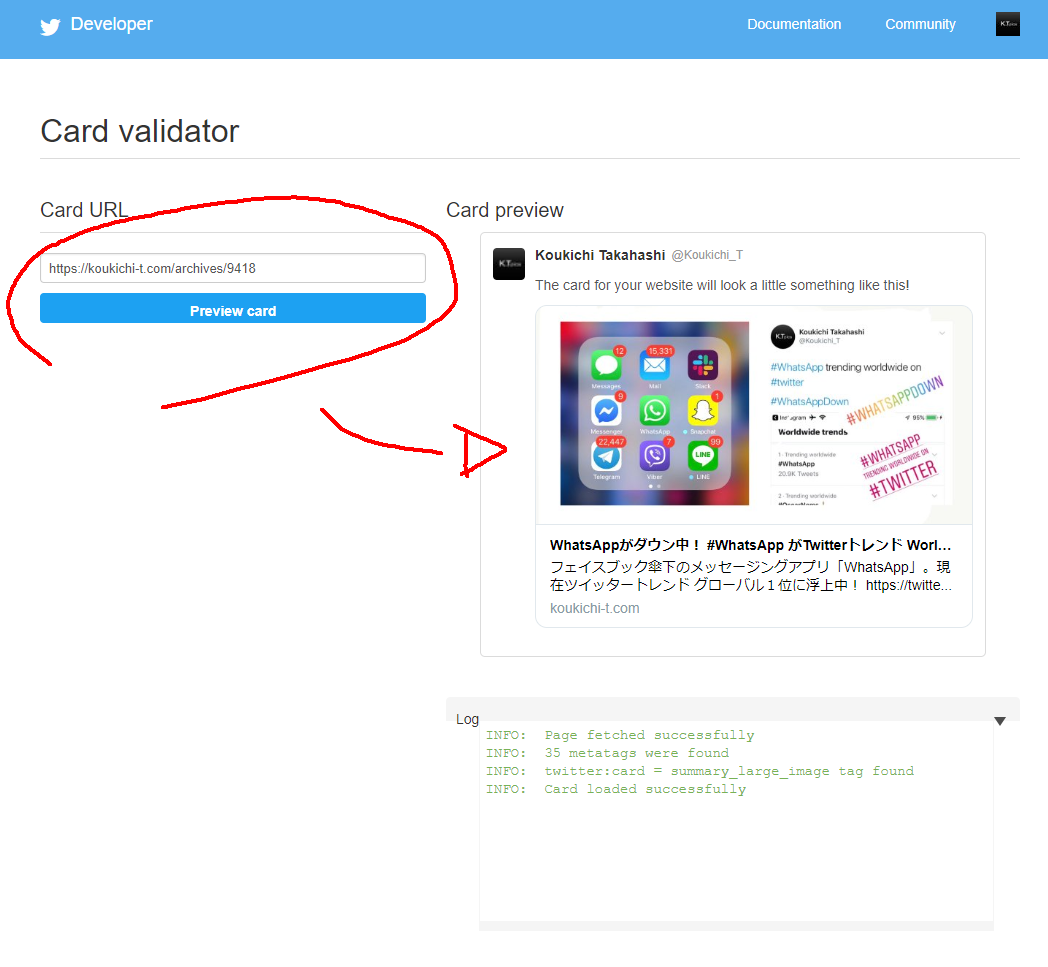Open the WhatsAppがダウン中 card title link
The height and width of the screenshot is (967, 1048).
point(749,545)
